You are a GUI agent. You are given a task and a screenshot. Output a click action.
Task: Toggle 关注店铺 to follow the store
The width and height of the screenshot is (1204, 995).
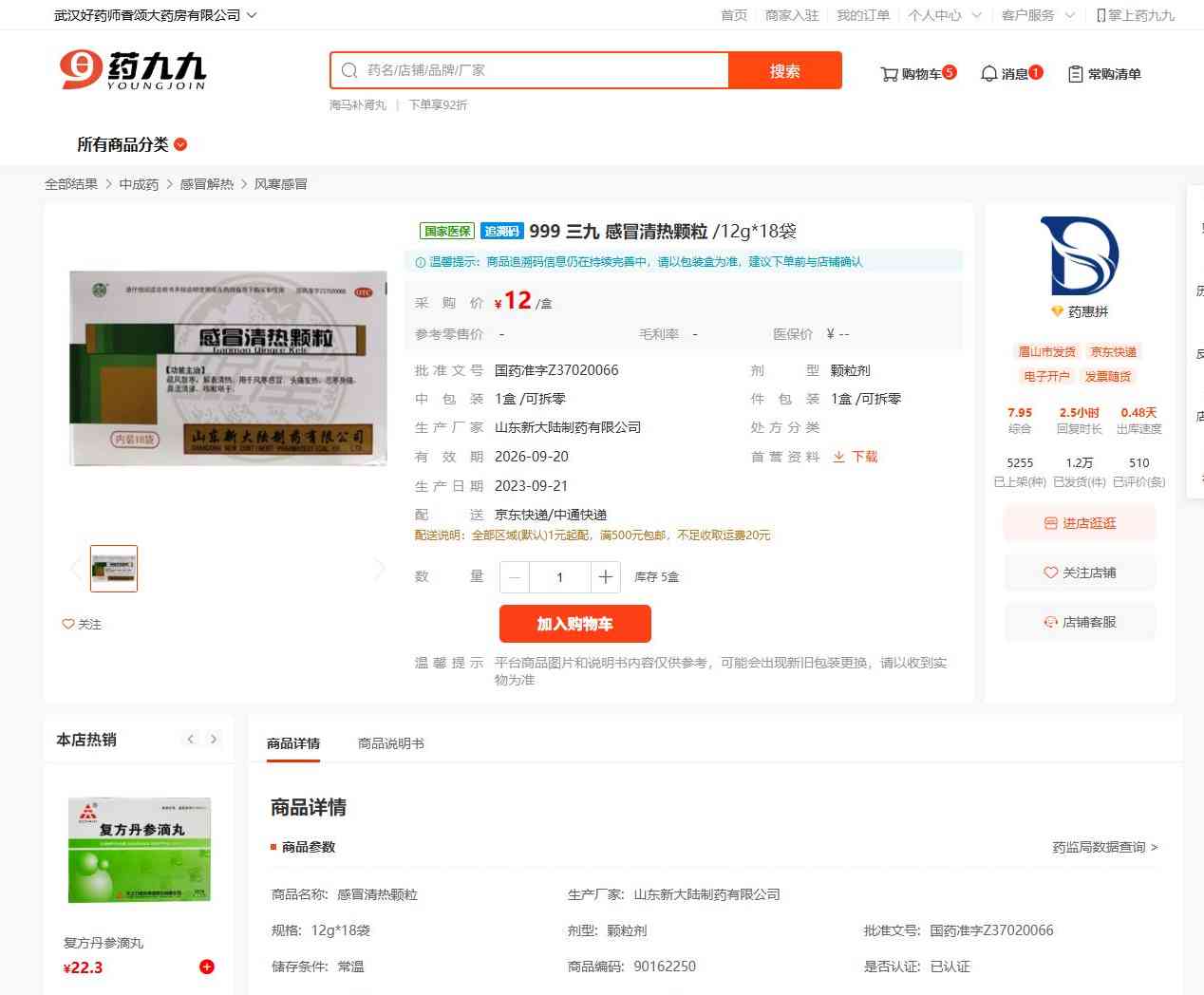(1080, 573)
